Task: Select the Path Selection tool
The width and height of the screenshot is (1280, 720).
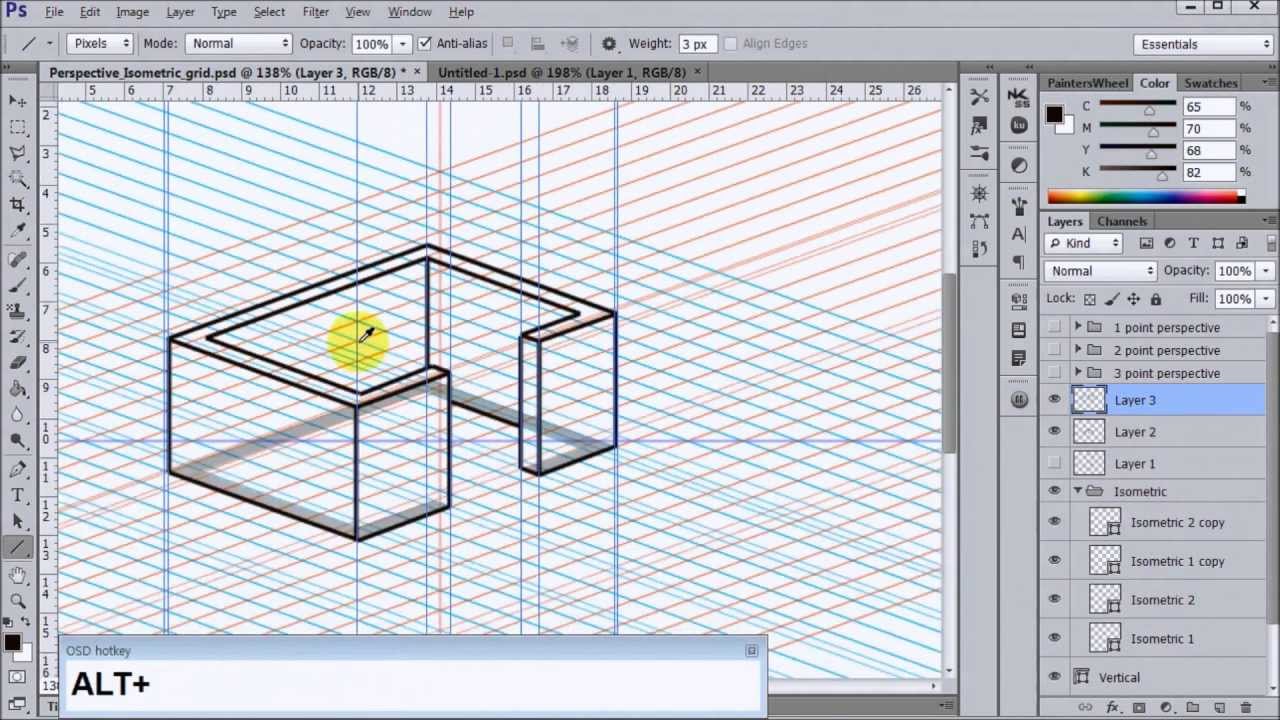Action: pos(18,521)
